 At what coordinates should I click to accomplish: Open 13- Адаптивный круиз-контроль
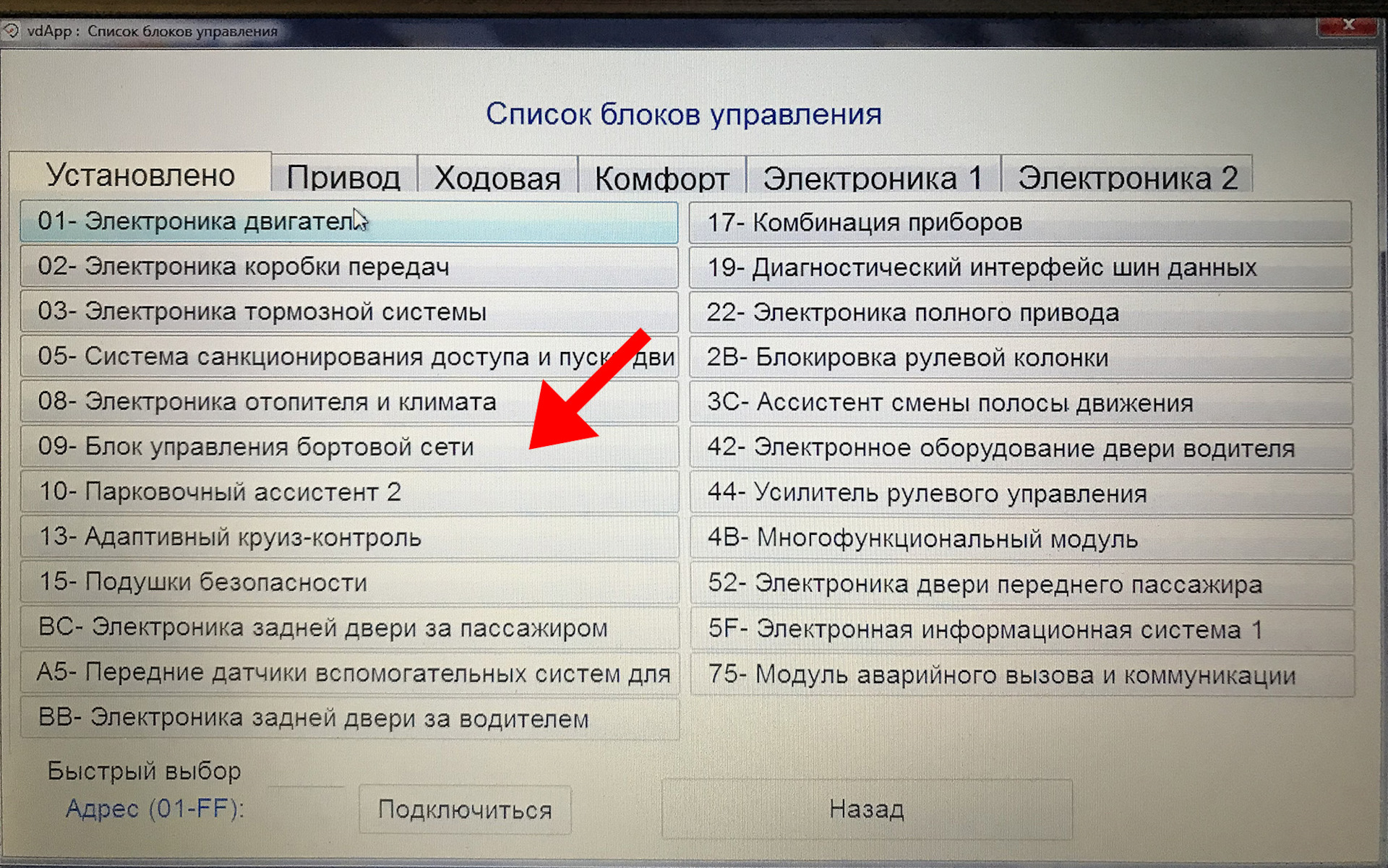349,537
